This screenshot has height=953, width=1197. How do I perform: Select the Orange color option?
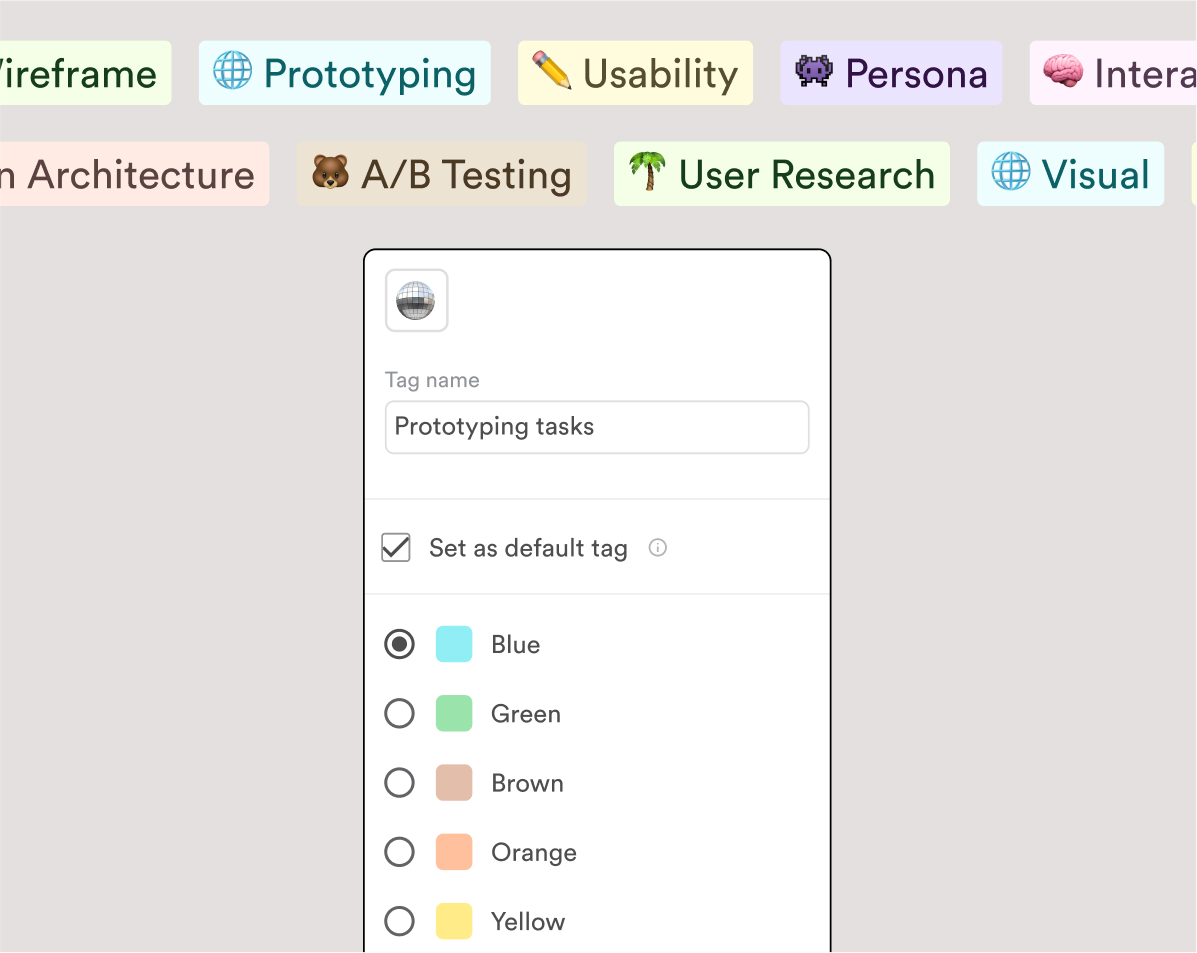(x=399, y=852)
